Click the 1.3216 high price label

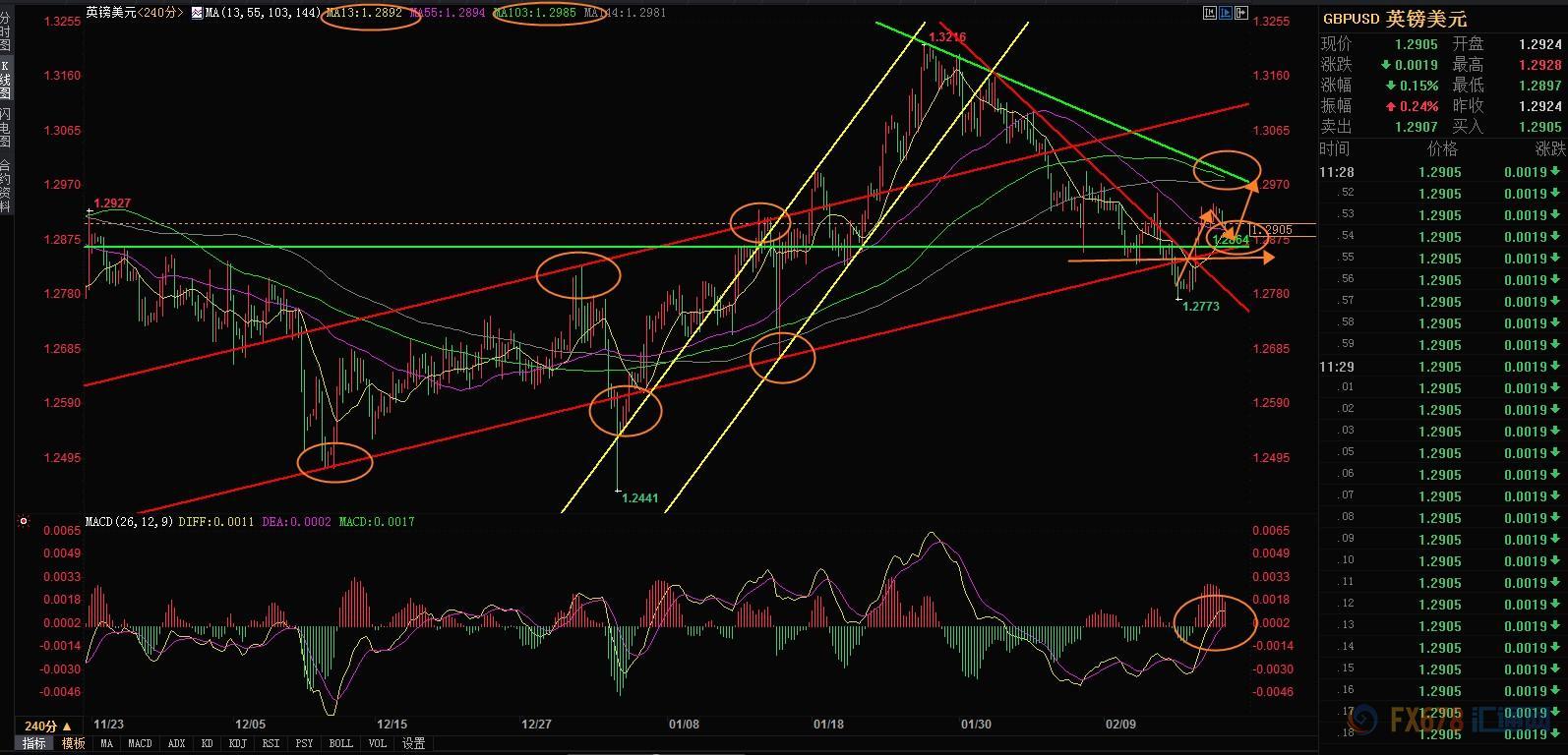[x=947, y=37]
